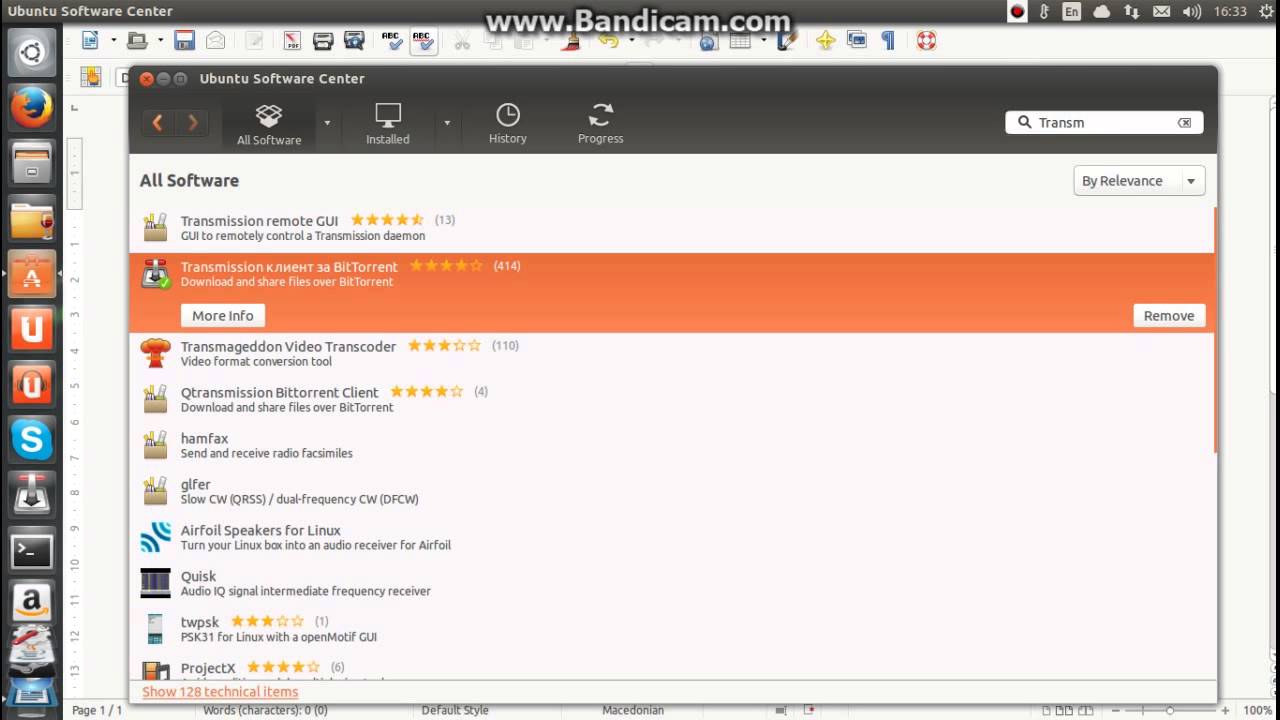Open the sound volume indicator
This screenshot has width=1280, height=720.
pyautogui.click(x=1191, y=11)
